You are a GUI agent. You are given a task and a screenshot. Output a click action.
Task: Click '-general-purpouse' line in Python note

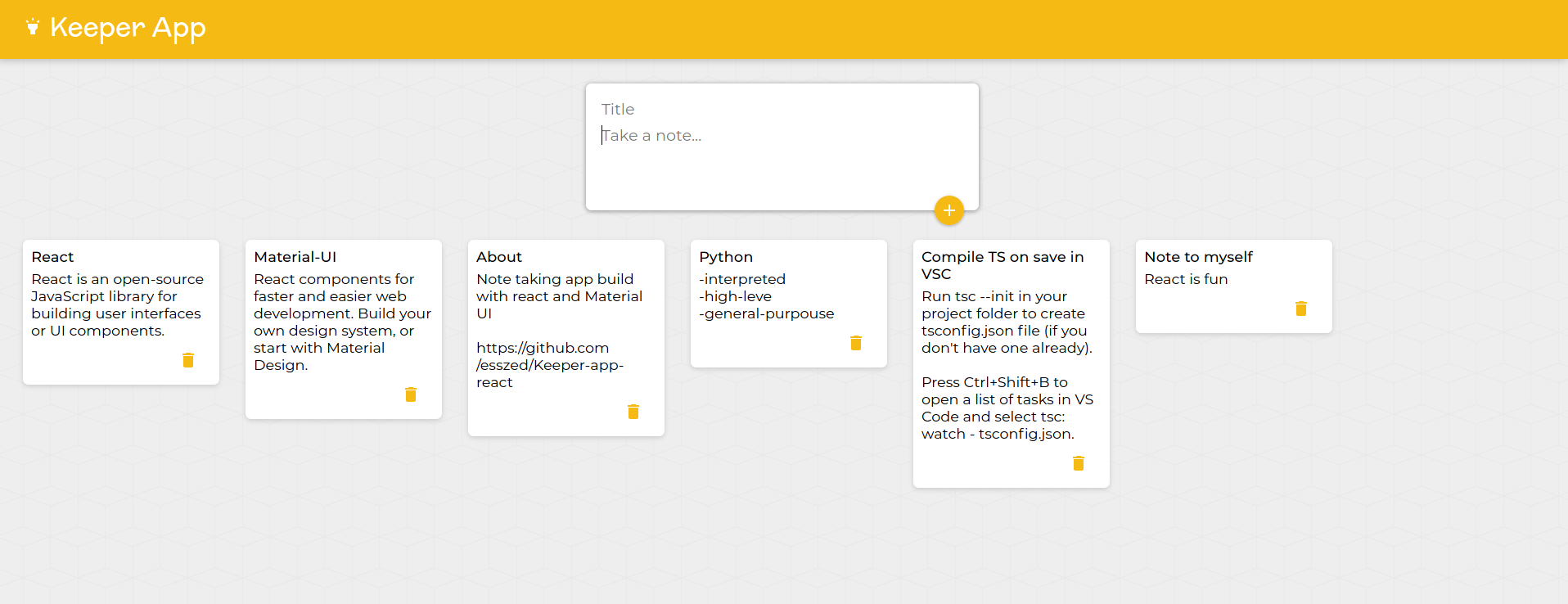767,313
